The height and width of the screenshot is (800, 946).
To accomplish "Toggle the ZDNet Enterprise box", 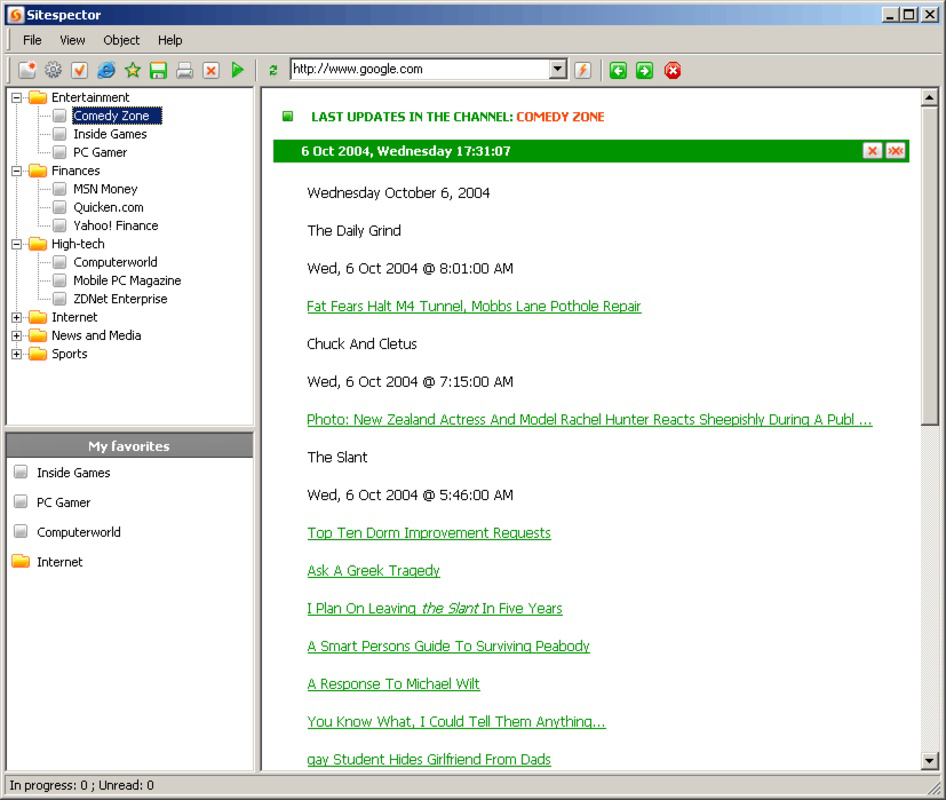I will pos(59,299).
